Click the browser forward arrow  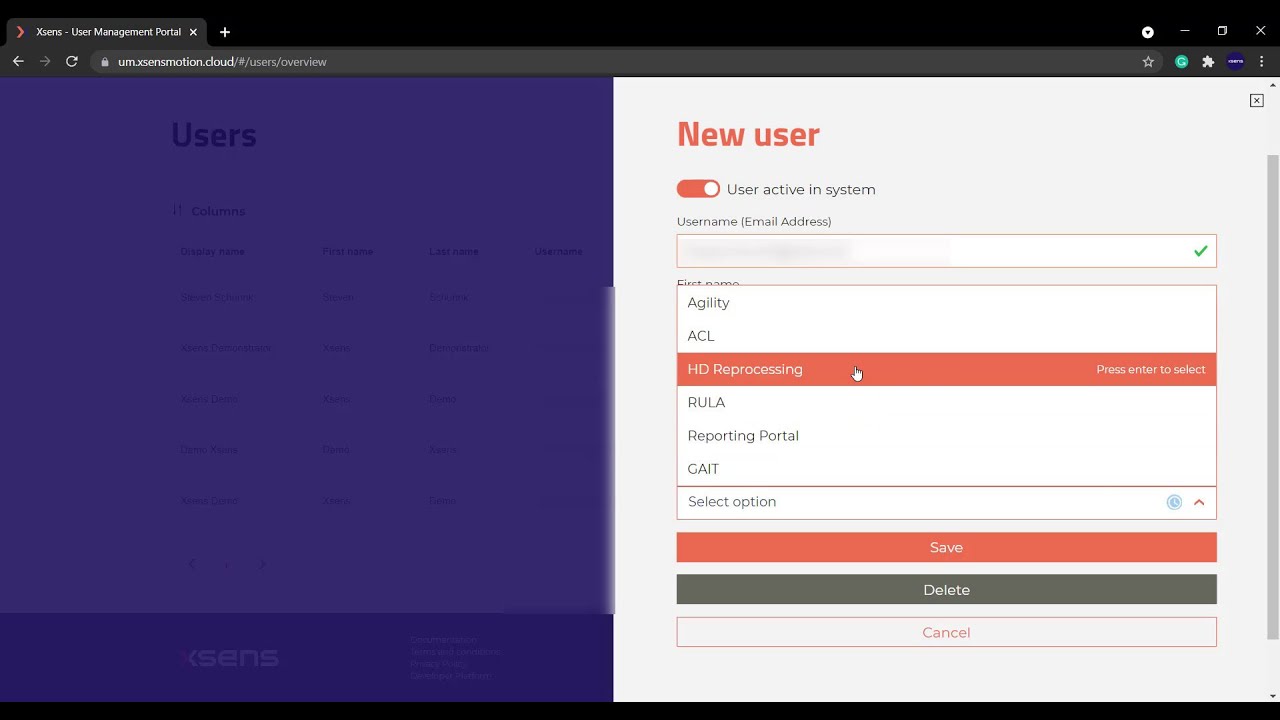tap(44, 61)
